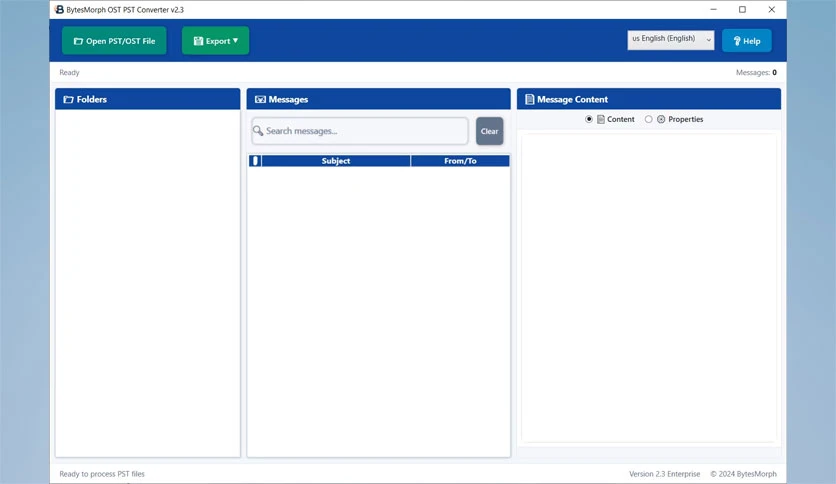Screen dimensions: 836x484
Task: Click the question mark icon on Help
Action: click(737, 41)
